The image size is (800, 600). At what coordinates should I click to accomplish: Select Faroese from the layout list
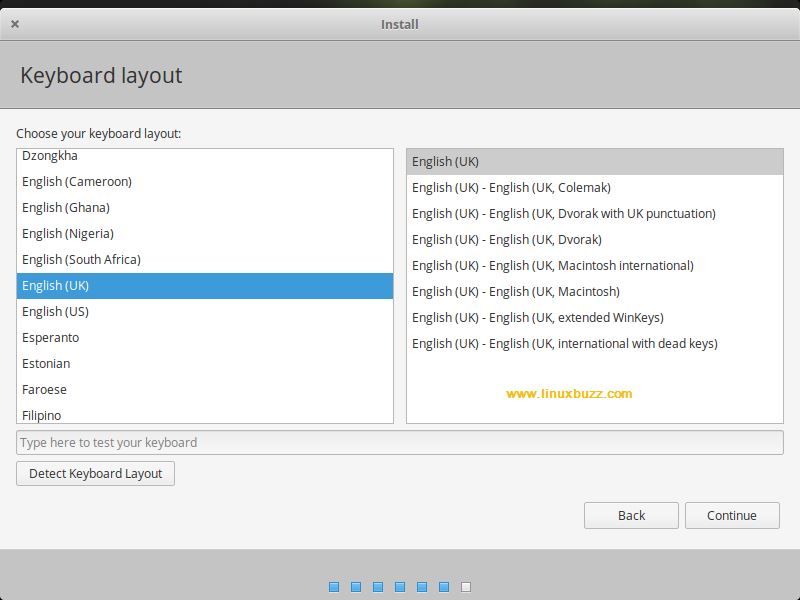pyautogui.click(x=205, y=390)
